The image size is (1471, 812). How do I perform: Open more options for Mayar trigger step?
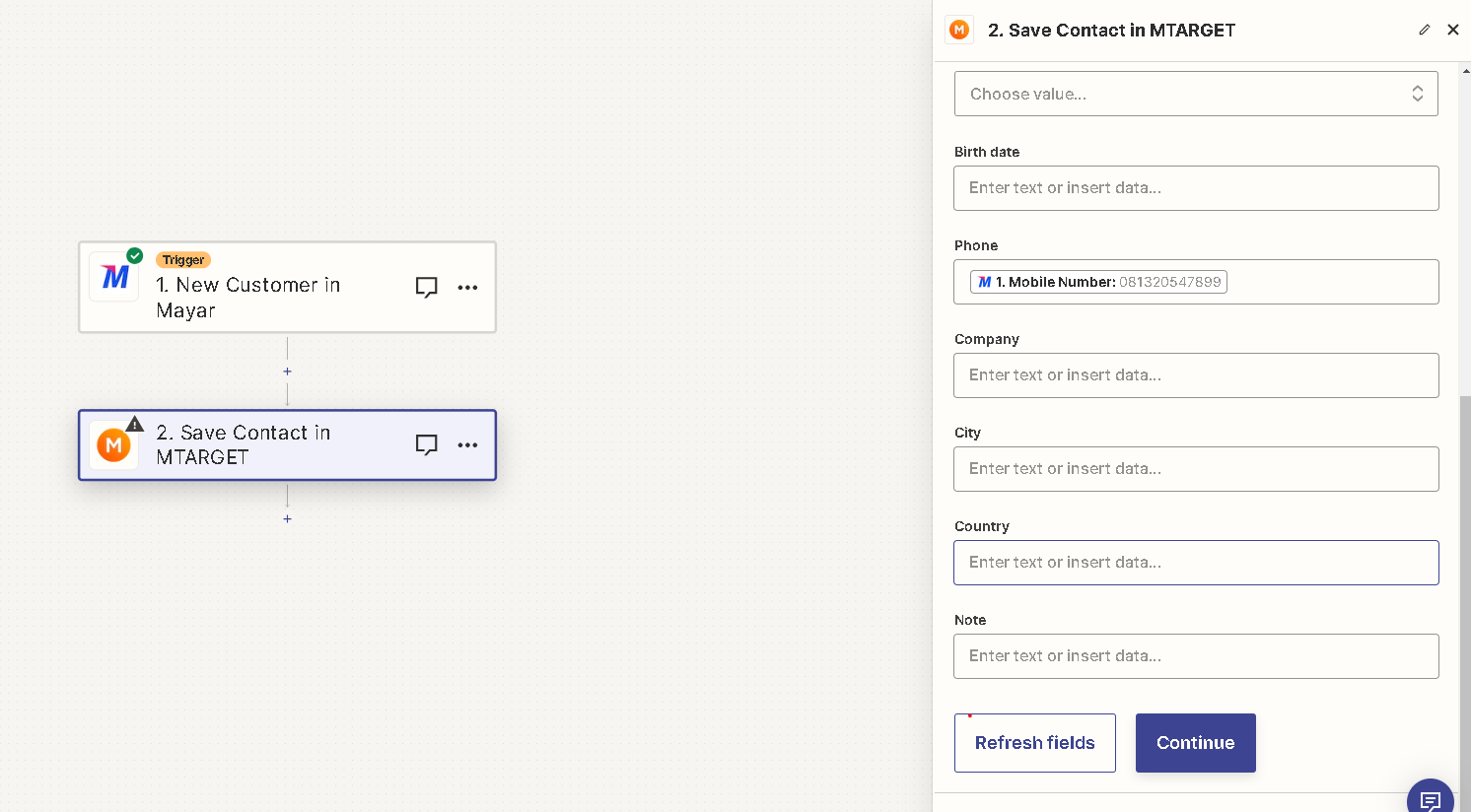pyautogui.click(x=467, y=288)
